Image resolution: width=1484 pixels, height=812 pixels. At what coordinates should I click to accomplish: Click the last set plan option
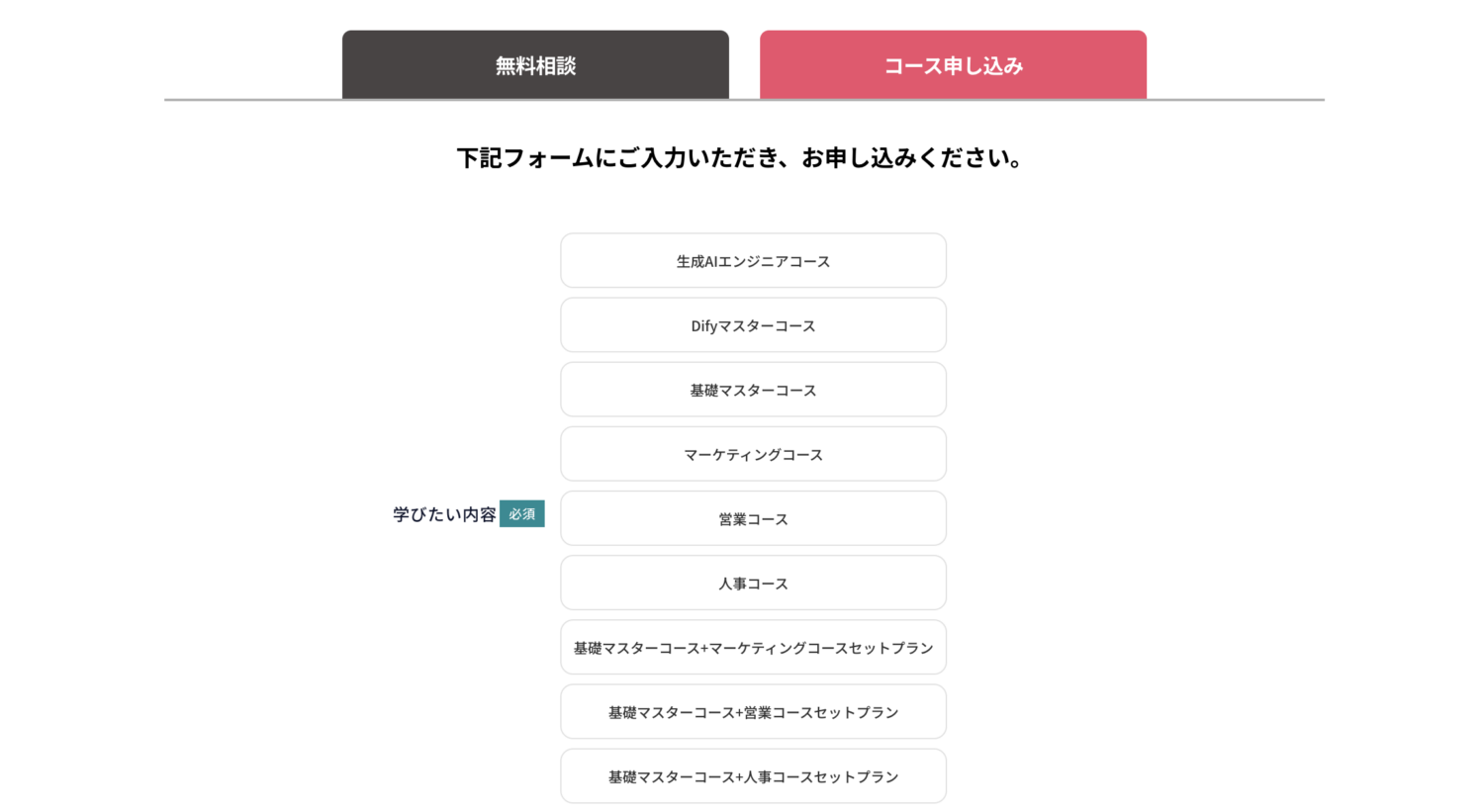(753, 775)
